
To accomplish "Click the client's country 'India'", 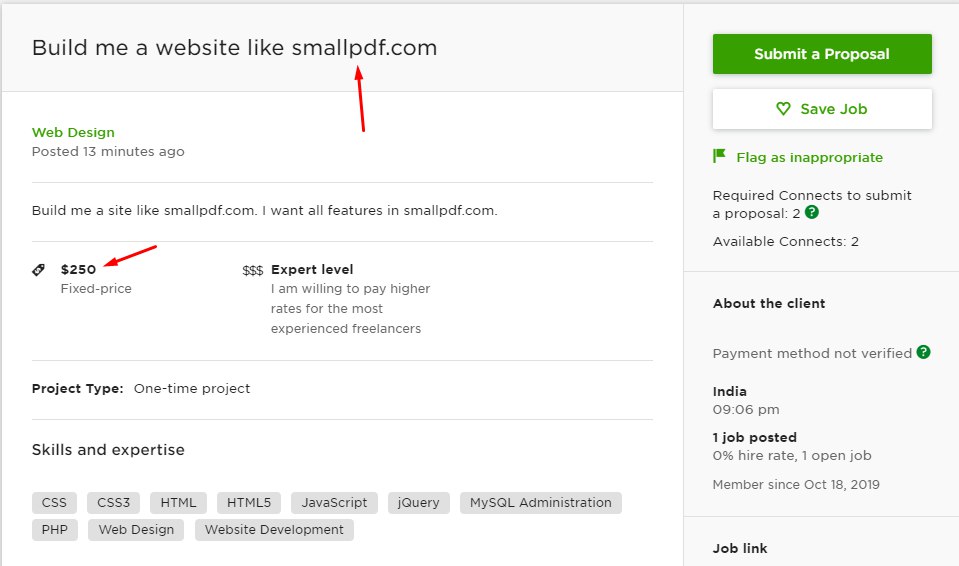I will (x=730, y=392).
